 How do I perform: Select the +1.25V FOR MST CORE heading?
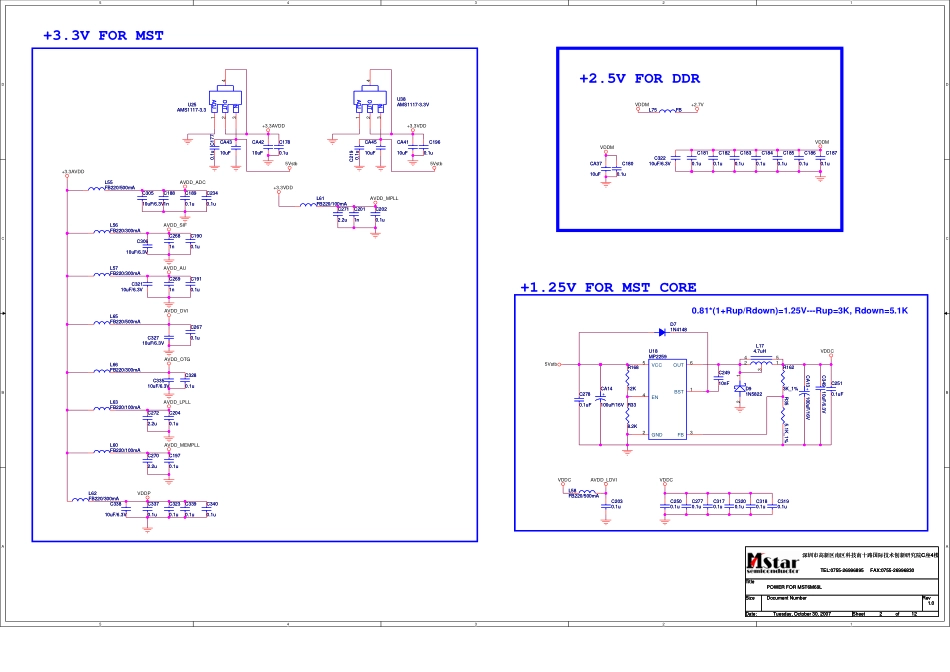pos(607,288)
